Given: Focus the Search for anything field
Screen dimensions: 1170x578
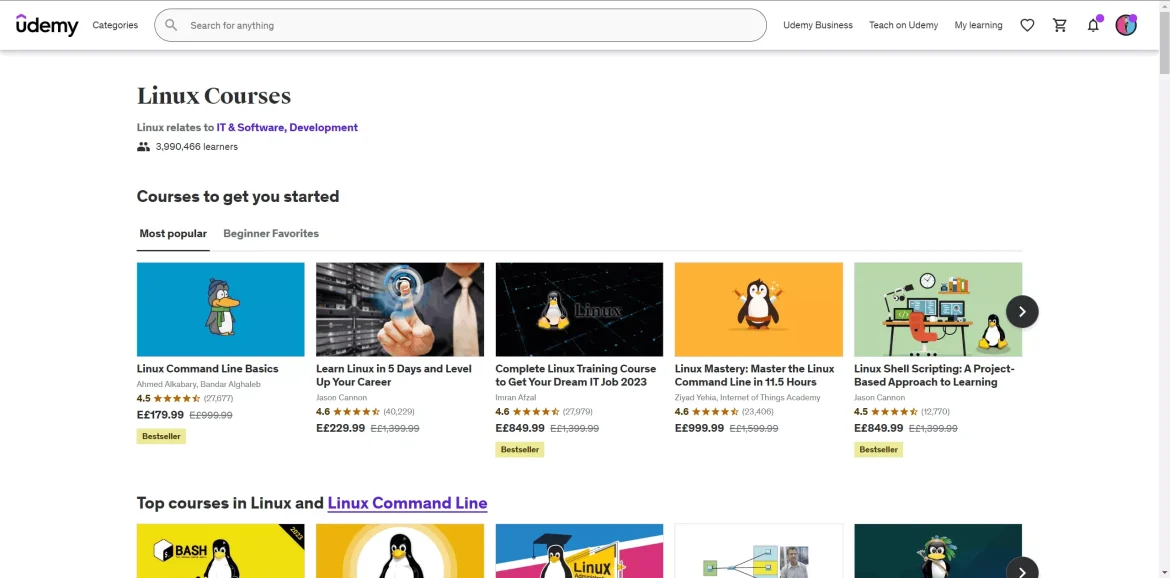Looking at the screenshot, I should [460, 25].
